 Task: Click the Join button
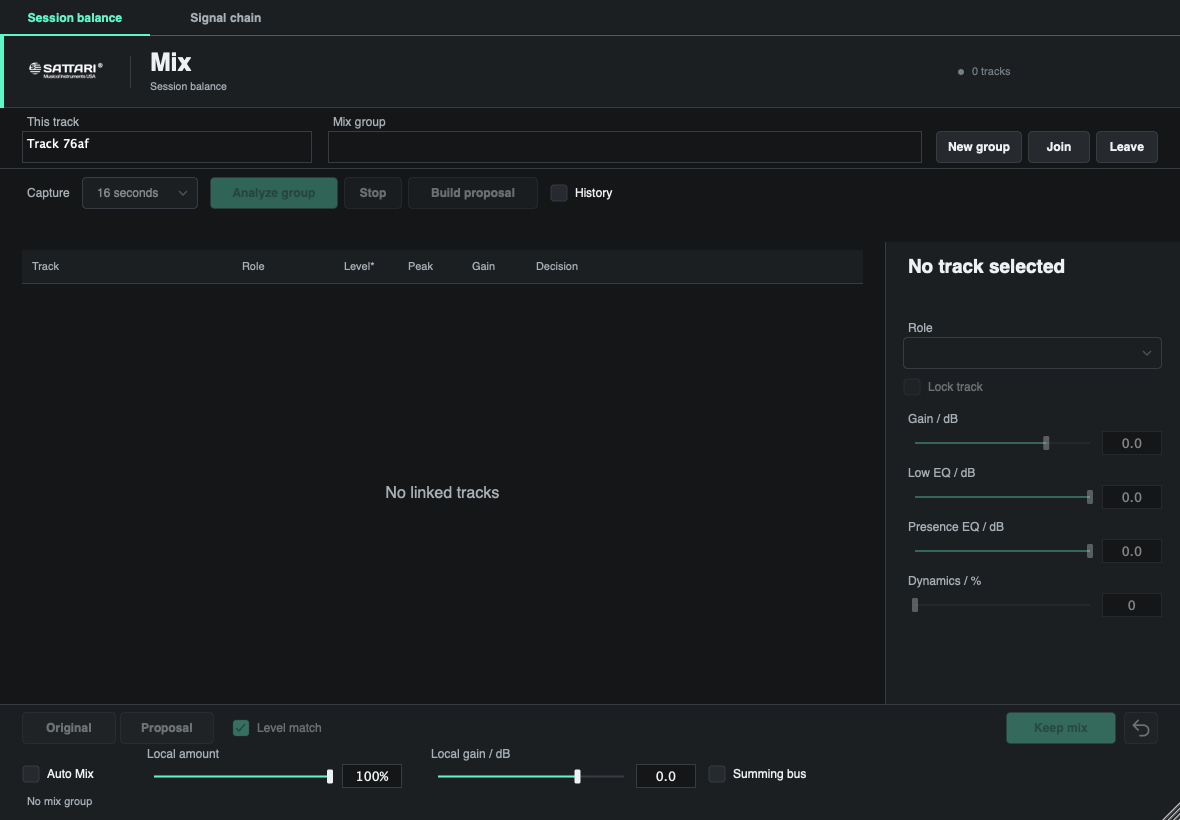point(1058,147)
